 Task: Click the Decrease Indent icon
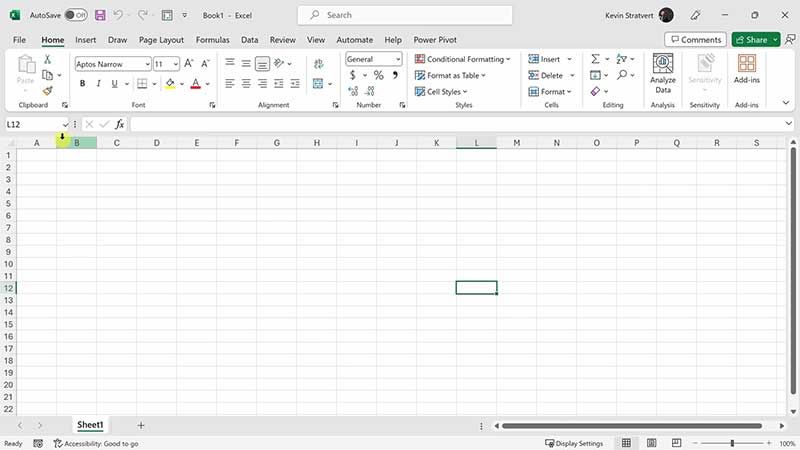coord(279,83)
